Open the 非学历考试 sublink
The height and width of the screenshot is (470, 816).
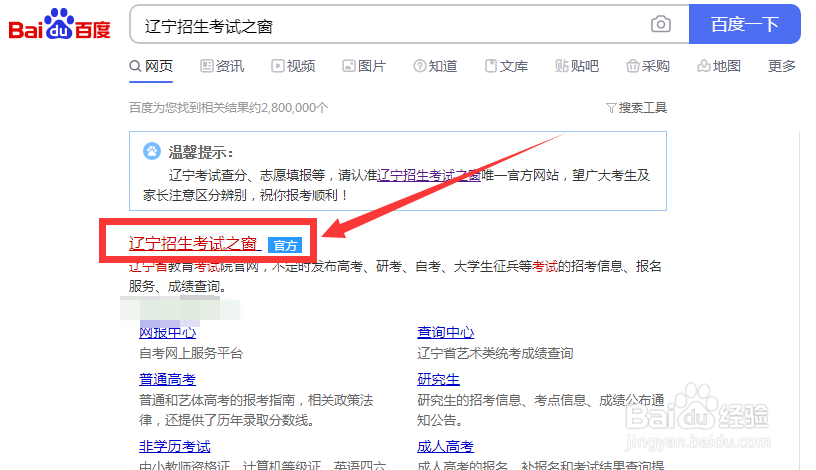(174, 447)
